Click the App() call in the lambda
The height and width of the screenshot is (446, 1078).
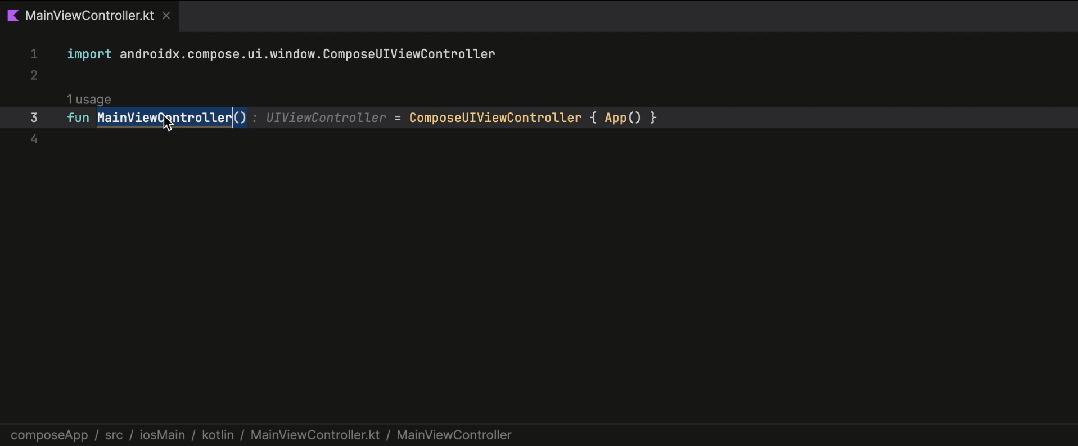[x=623, y=118]
